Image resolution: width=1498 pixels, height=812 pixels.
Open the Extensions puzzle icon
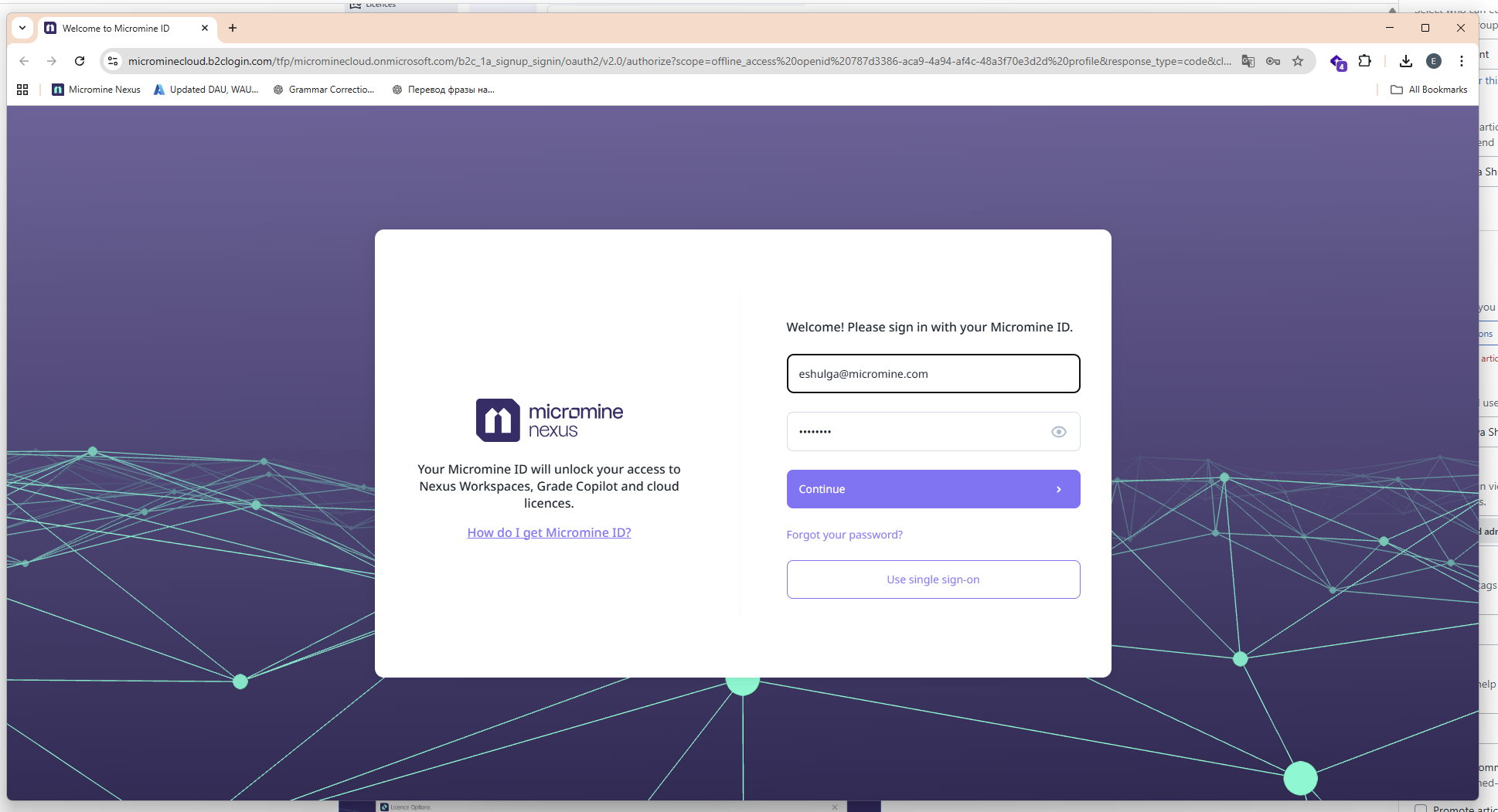1365,61
